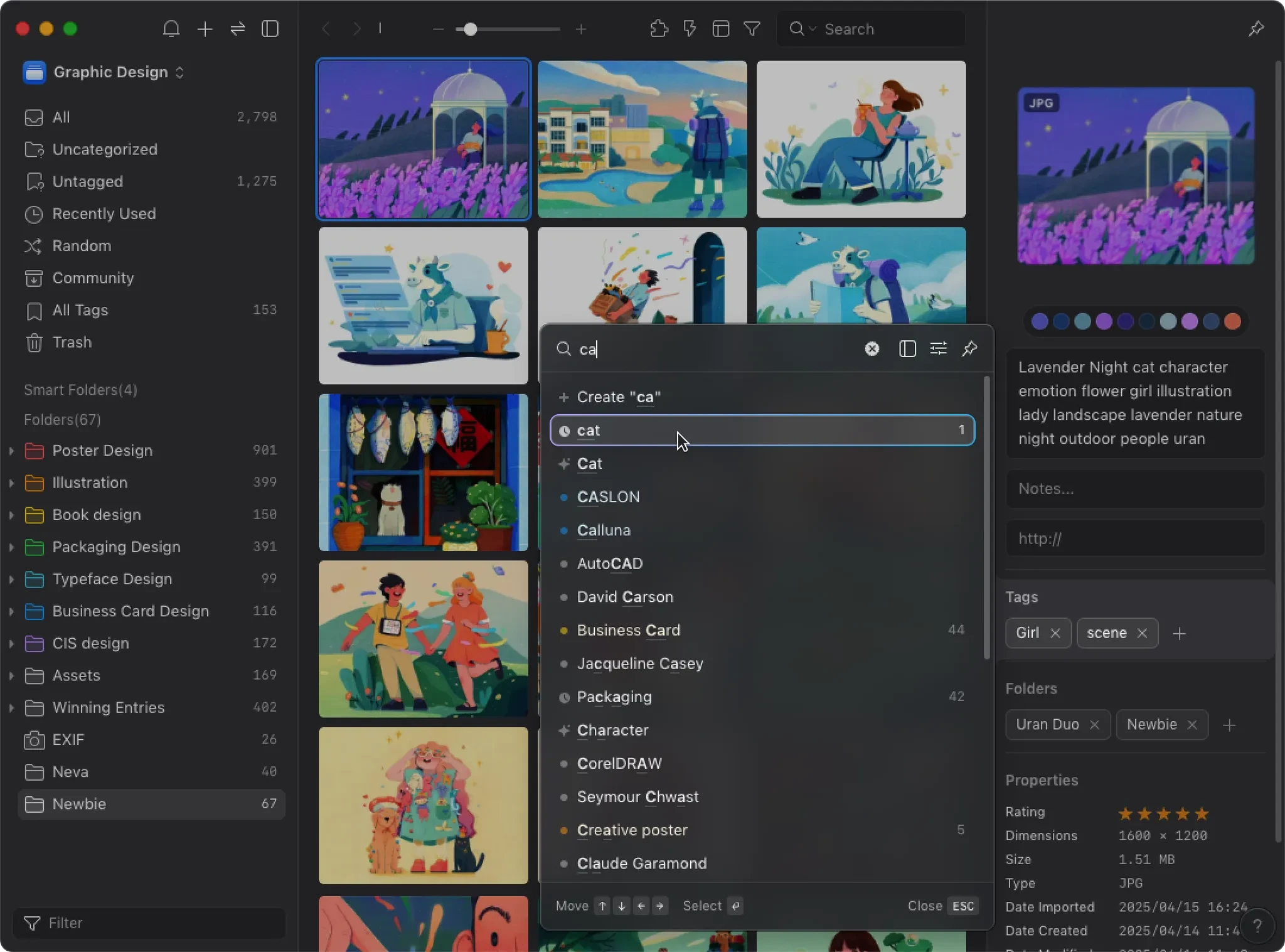Choose the Creative poster tag
Image resolution: width=1285 pixels, height=952 pixels.
click(x=763, y=830)
